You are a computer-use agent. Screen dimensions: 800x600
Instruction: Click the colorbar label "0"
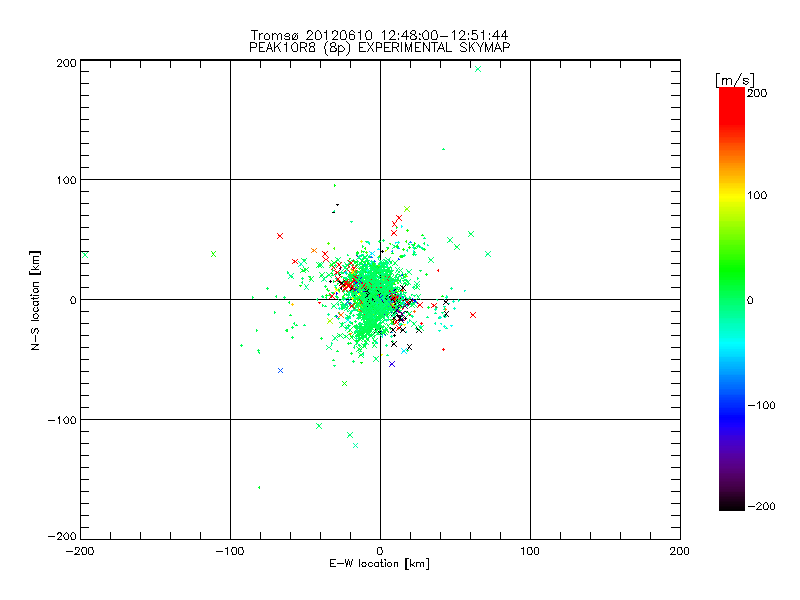pyautogui.click(x=750, y=300)
